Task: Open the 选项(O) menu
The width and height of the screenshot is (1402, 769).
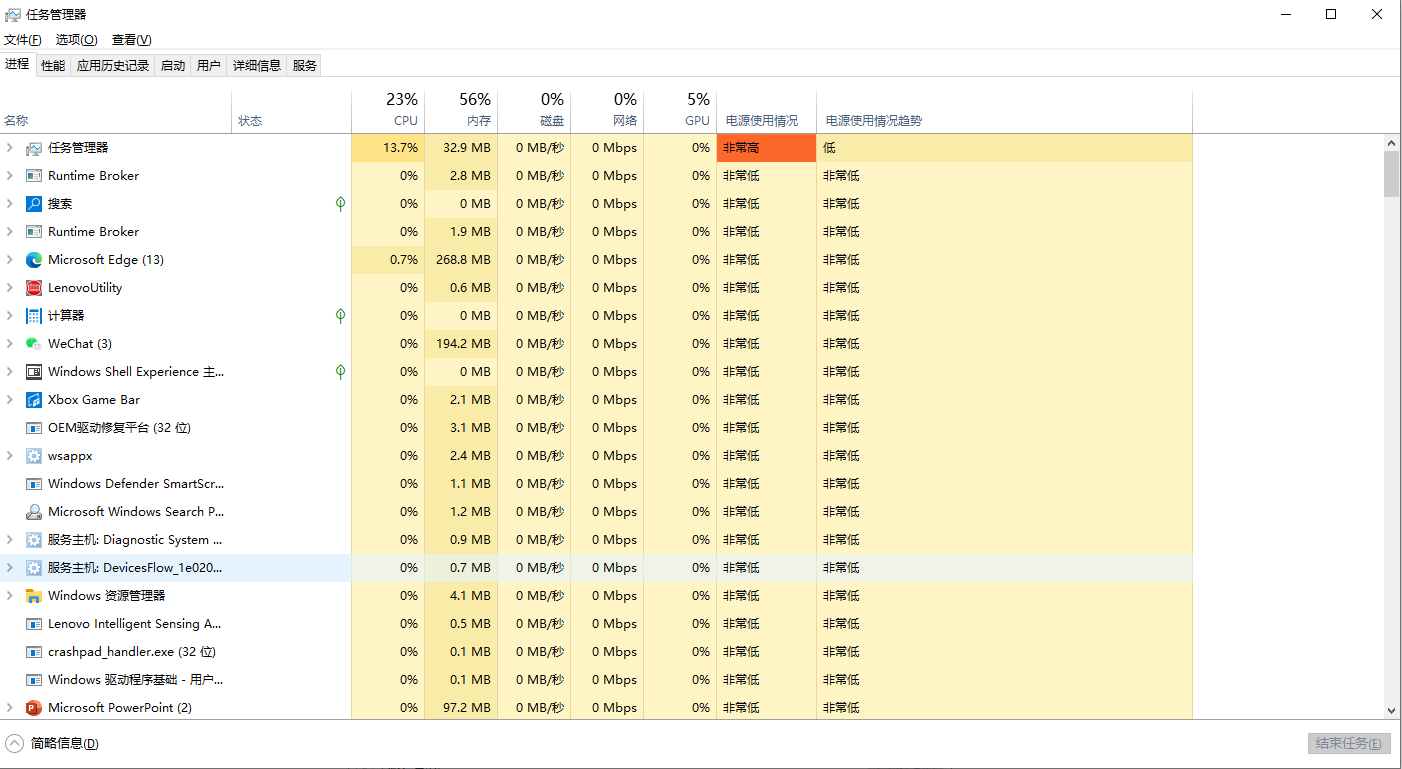Action: click(76, 40)
